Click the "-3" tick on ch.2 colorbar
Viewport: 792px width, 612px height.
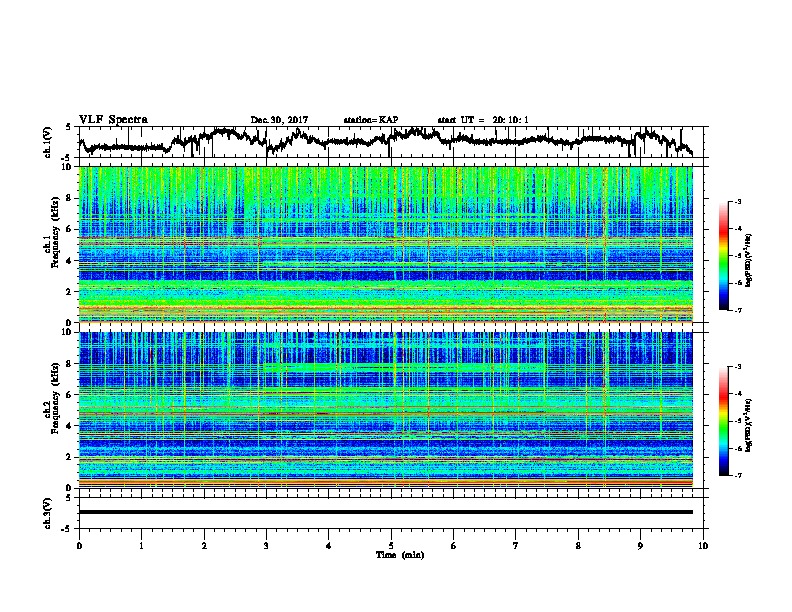(x=738, y=367)
